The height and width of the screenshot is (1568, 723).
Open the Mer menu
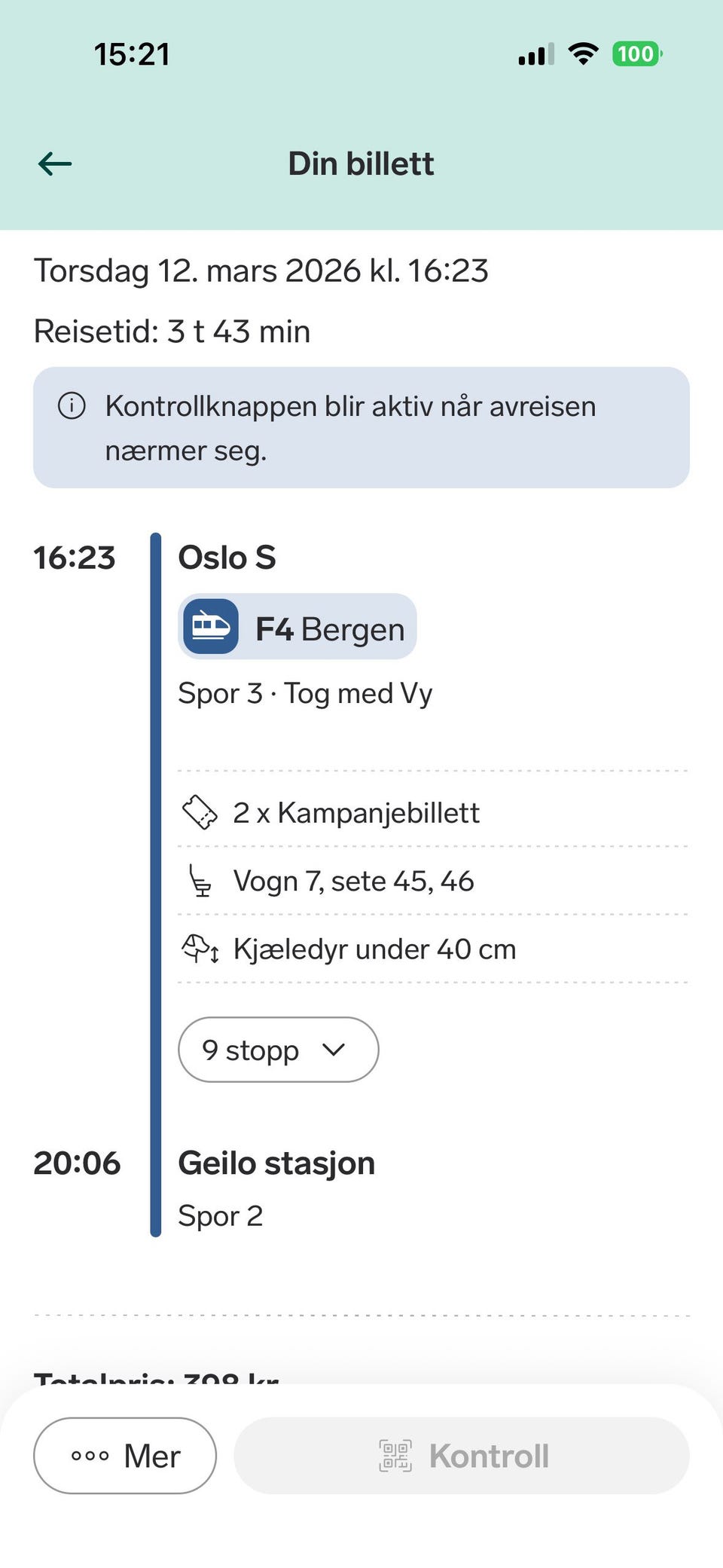pos(125,1456)
